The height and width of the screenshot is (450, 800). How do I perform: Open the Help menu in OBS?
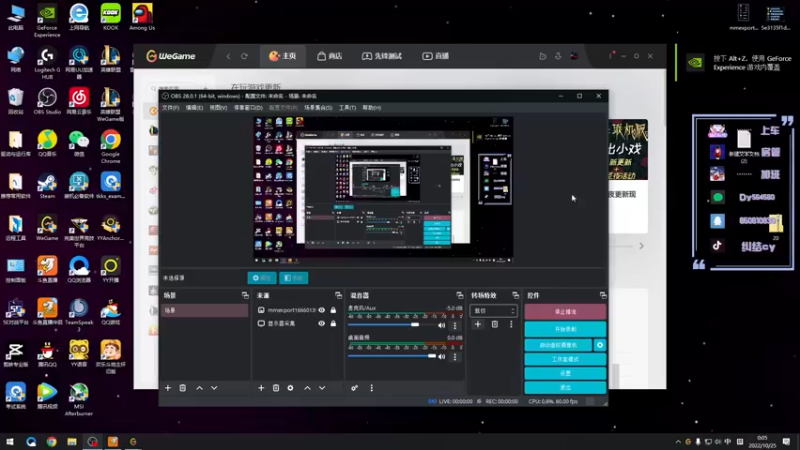(x=371, y=108)
